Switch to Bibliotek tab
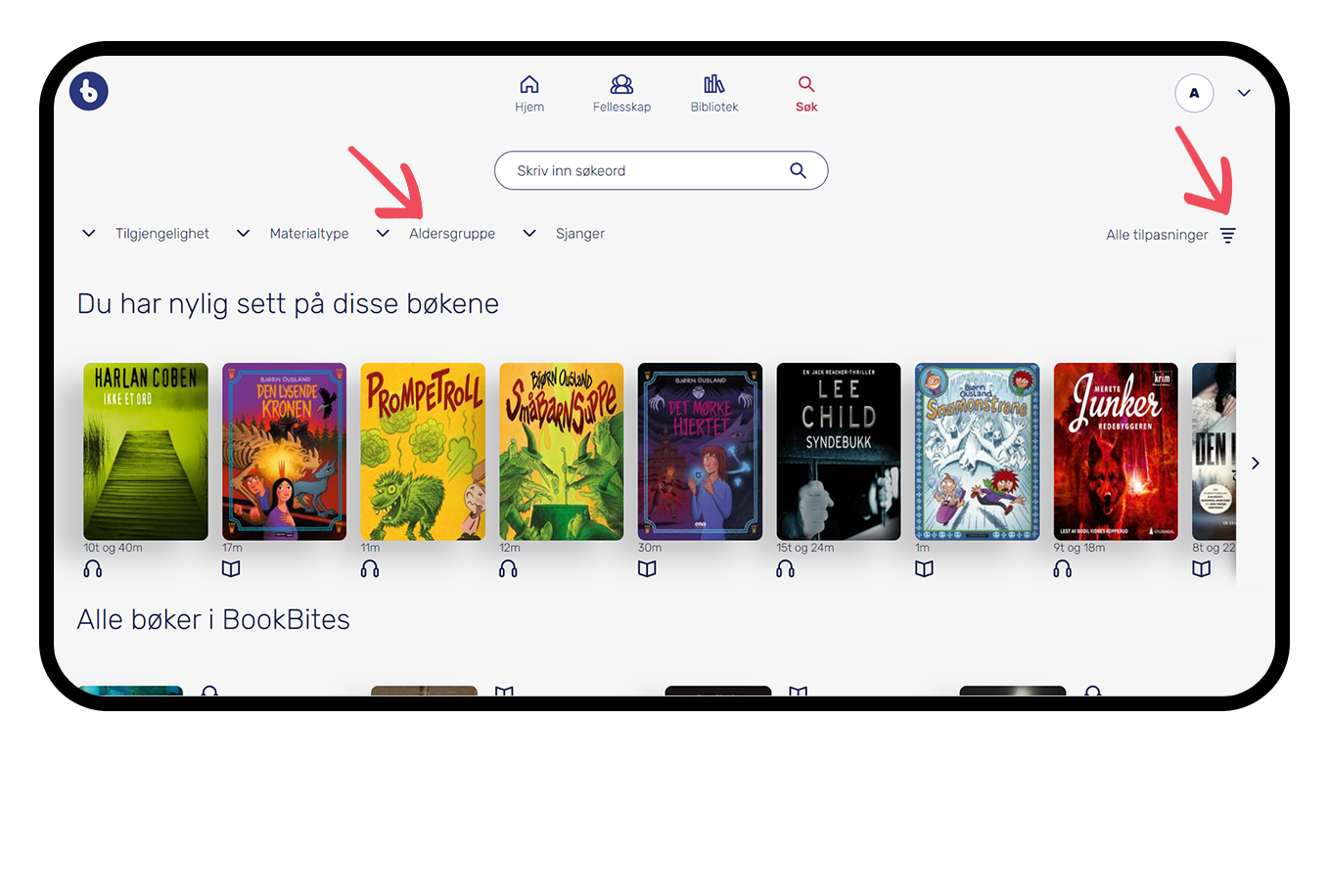 (x=714, y=94)
